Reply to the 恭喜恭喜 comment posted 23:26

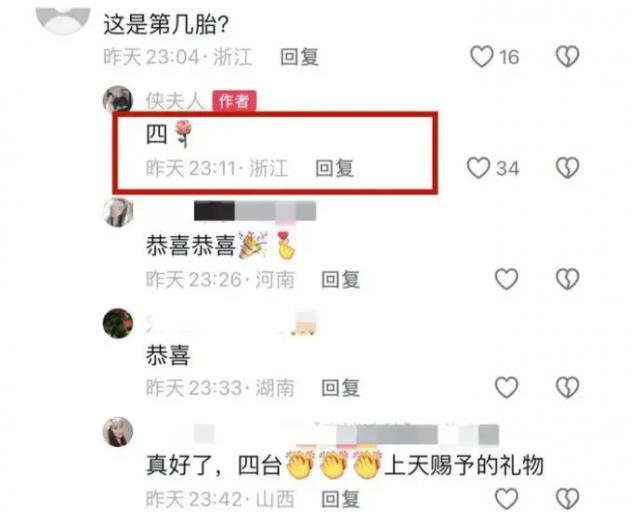pyautogui.click(x=340, y=280)
